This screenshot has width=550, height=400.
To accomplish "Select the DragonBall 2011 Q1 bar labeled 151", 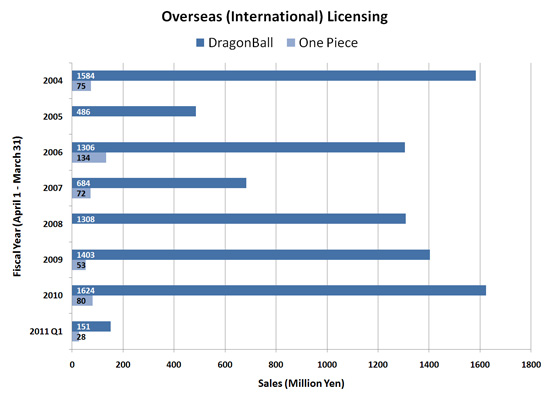I will tap(91, 327).
